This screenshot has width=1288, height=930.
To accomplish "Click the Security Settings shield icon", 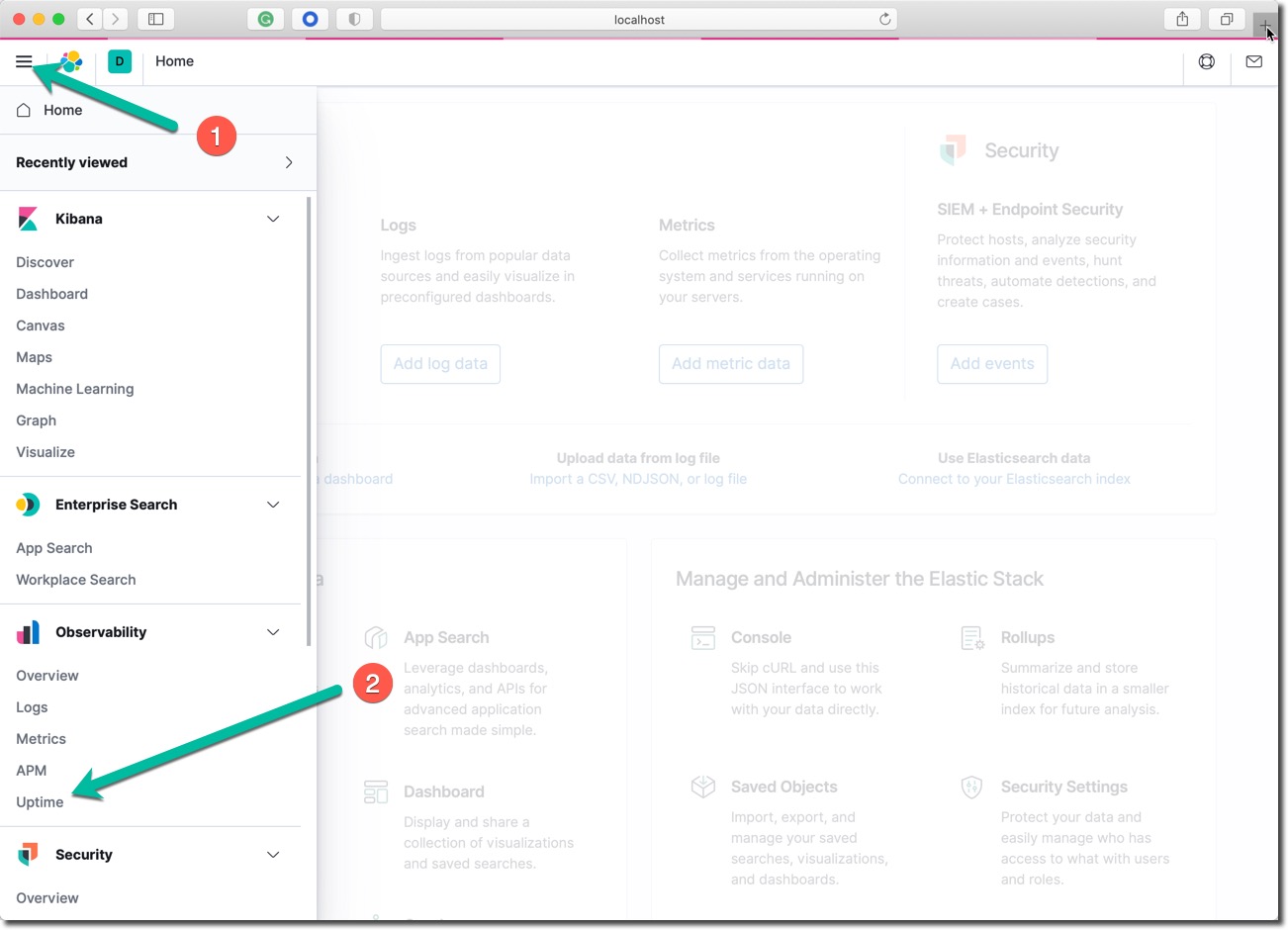I will click(971, 788).
